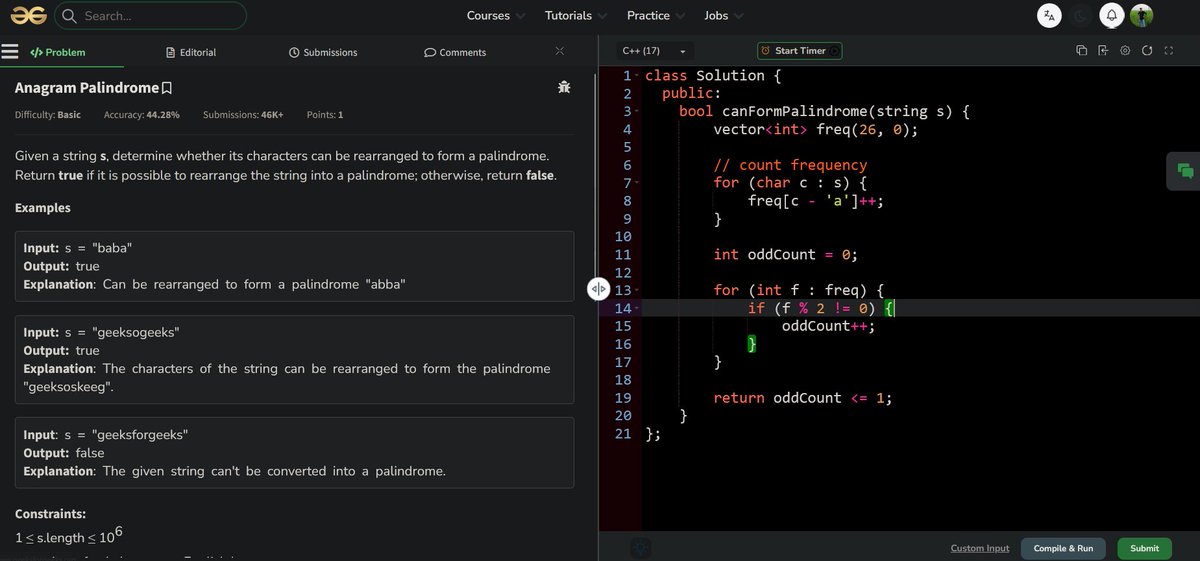The height and width of the screenshot is (561, 1200).
Task: Click the Output: false line
Action: point(63,453)
